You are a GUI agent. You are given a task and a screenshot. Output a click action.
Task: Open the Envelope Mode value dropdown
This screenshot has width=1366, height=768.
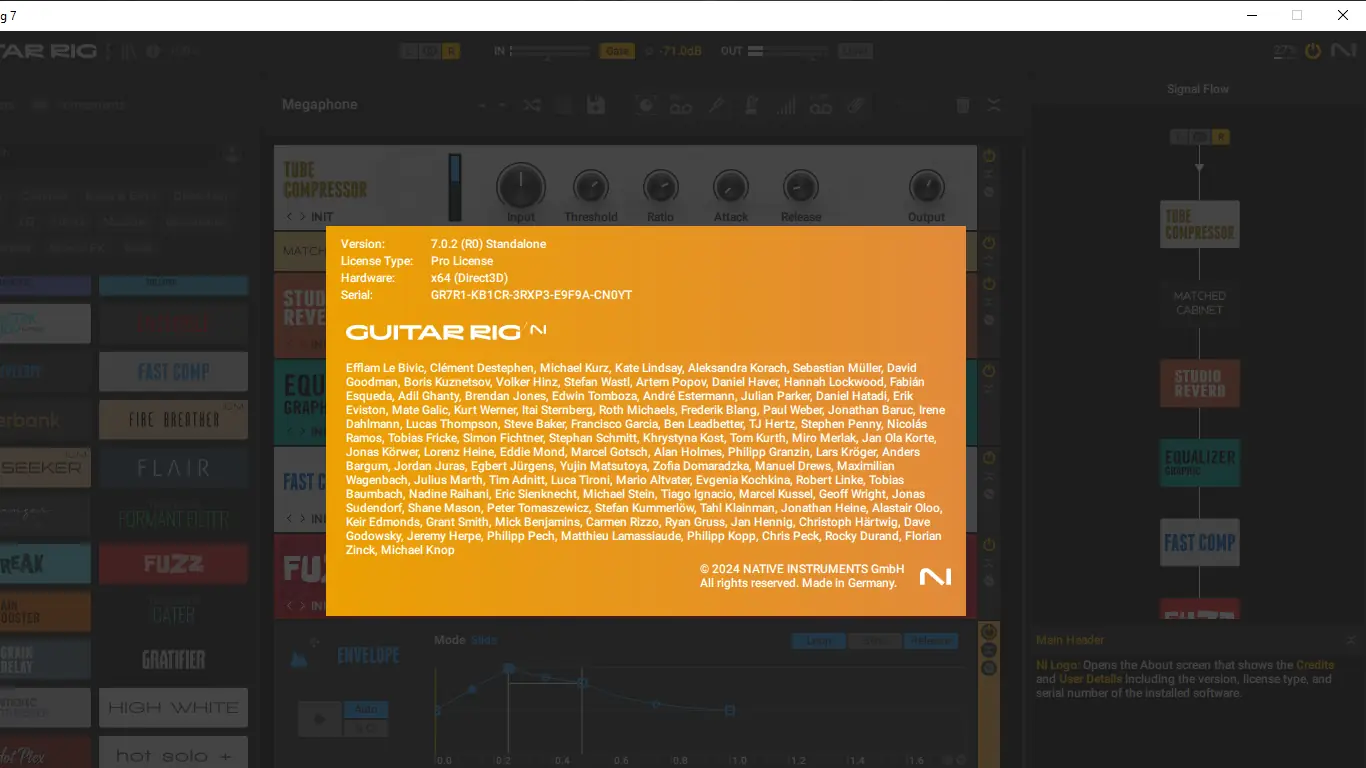(484, 640)
